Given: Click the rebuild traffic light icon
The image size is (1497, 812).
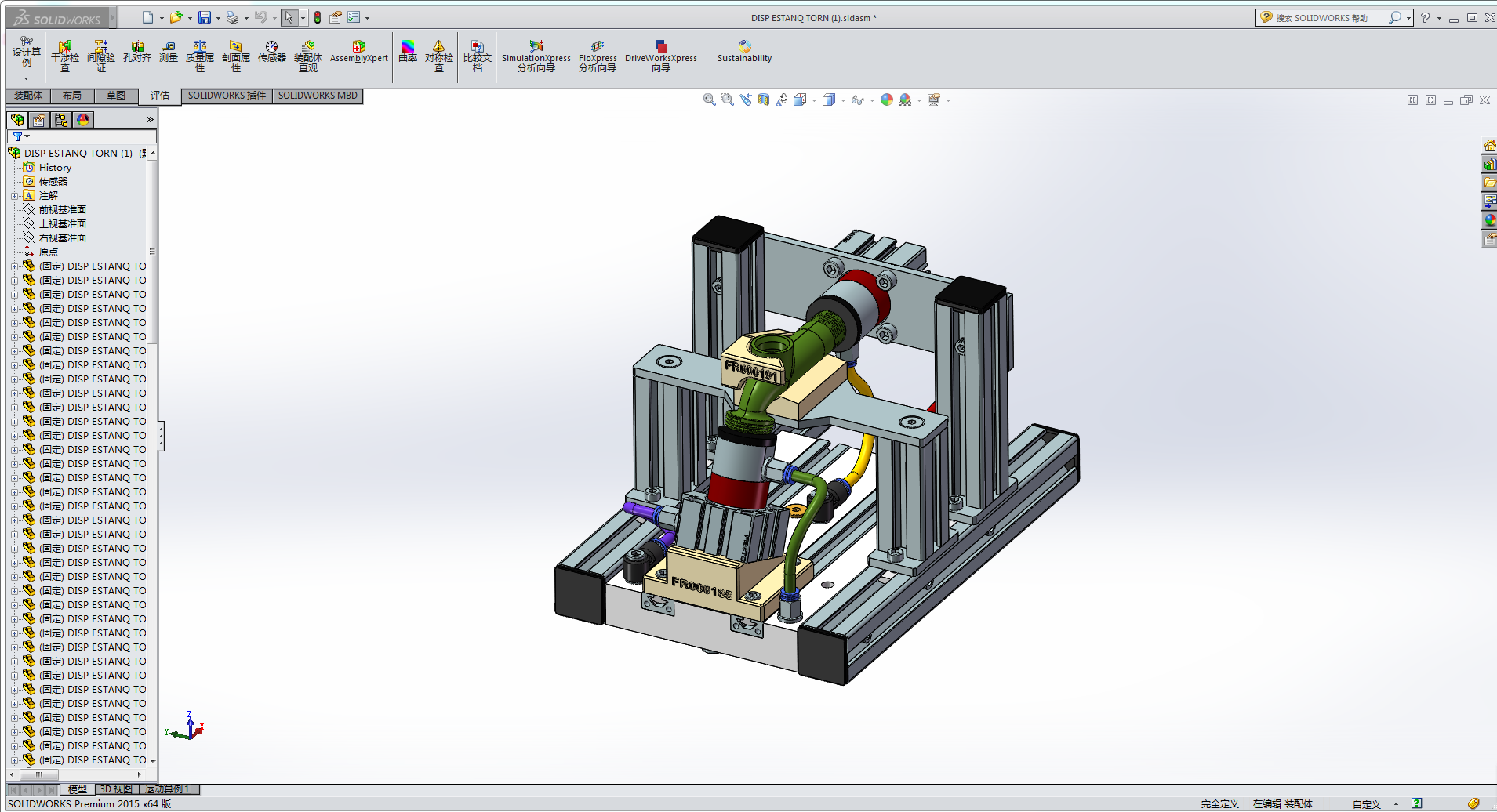Looking at the screenshot, I should tap(318, 17).
